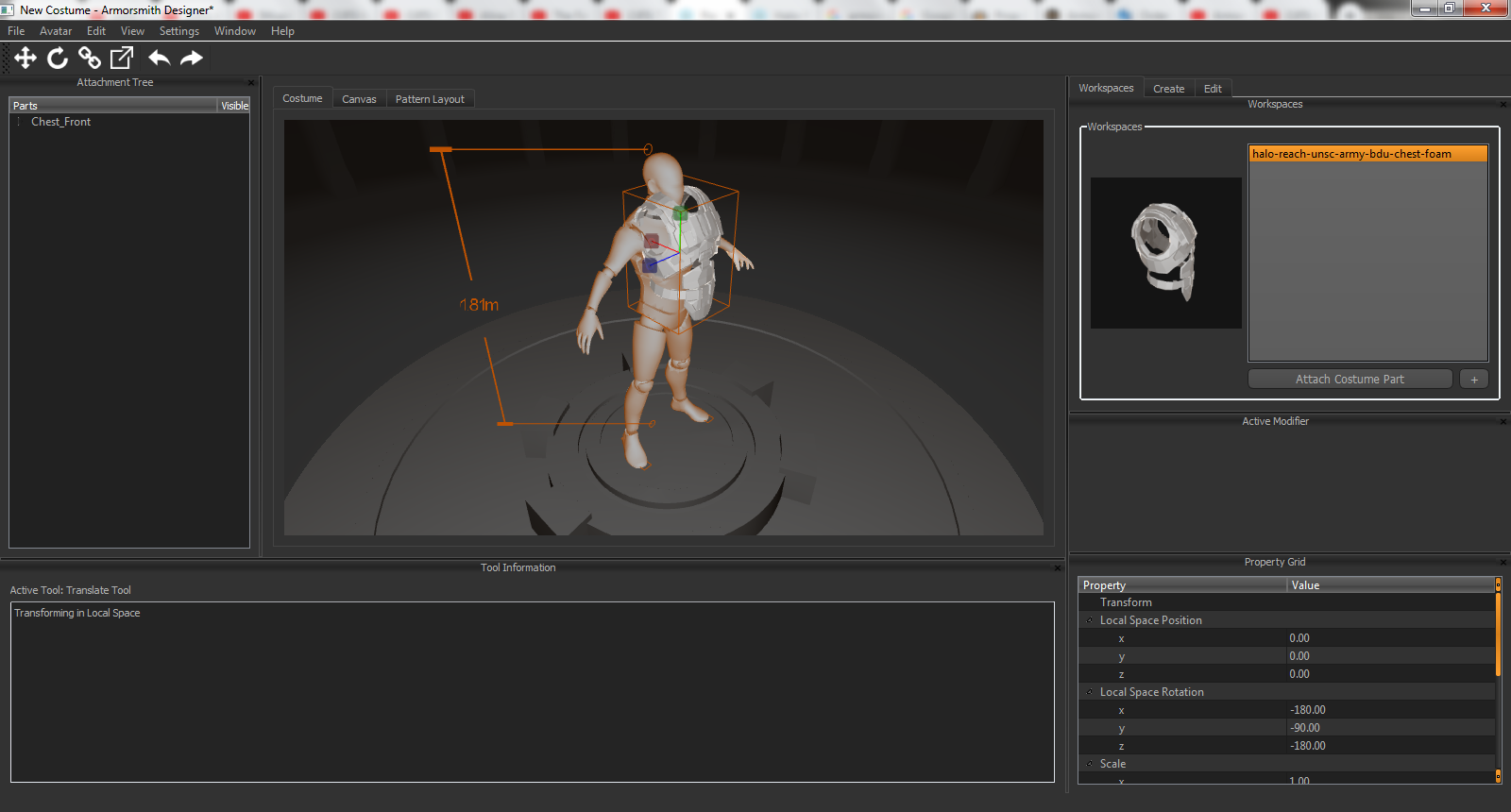The height and width of the screenshot is (812, 1511).
Task: Maximize the Armorsmith Designer window
Action: [x=1450, y=8]
